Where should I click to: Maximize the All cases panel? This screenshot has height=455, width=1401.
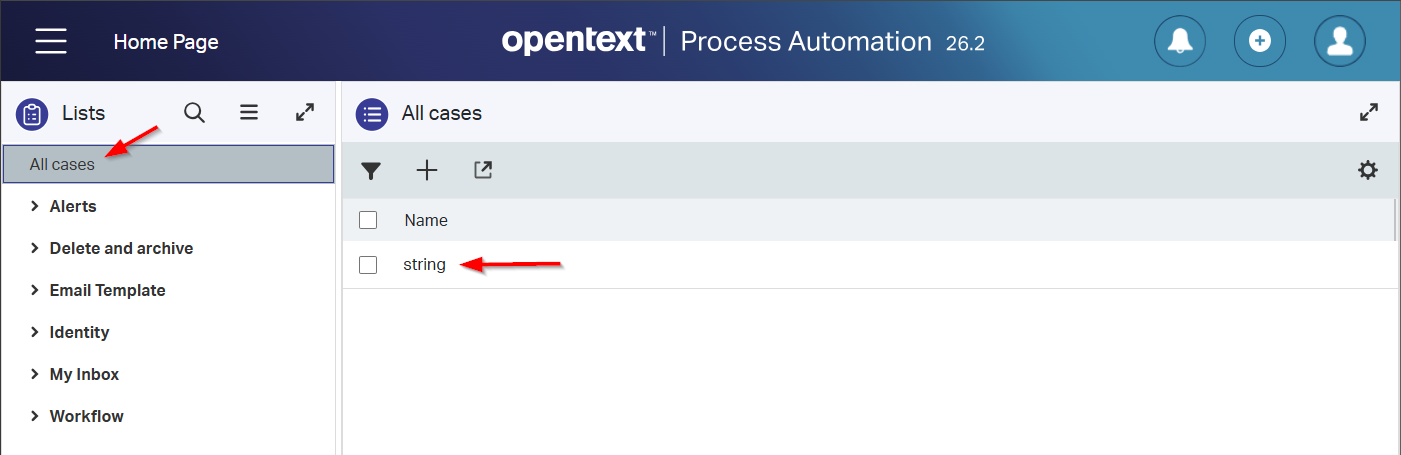click(1369, 113)
